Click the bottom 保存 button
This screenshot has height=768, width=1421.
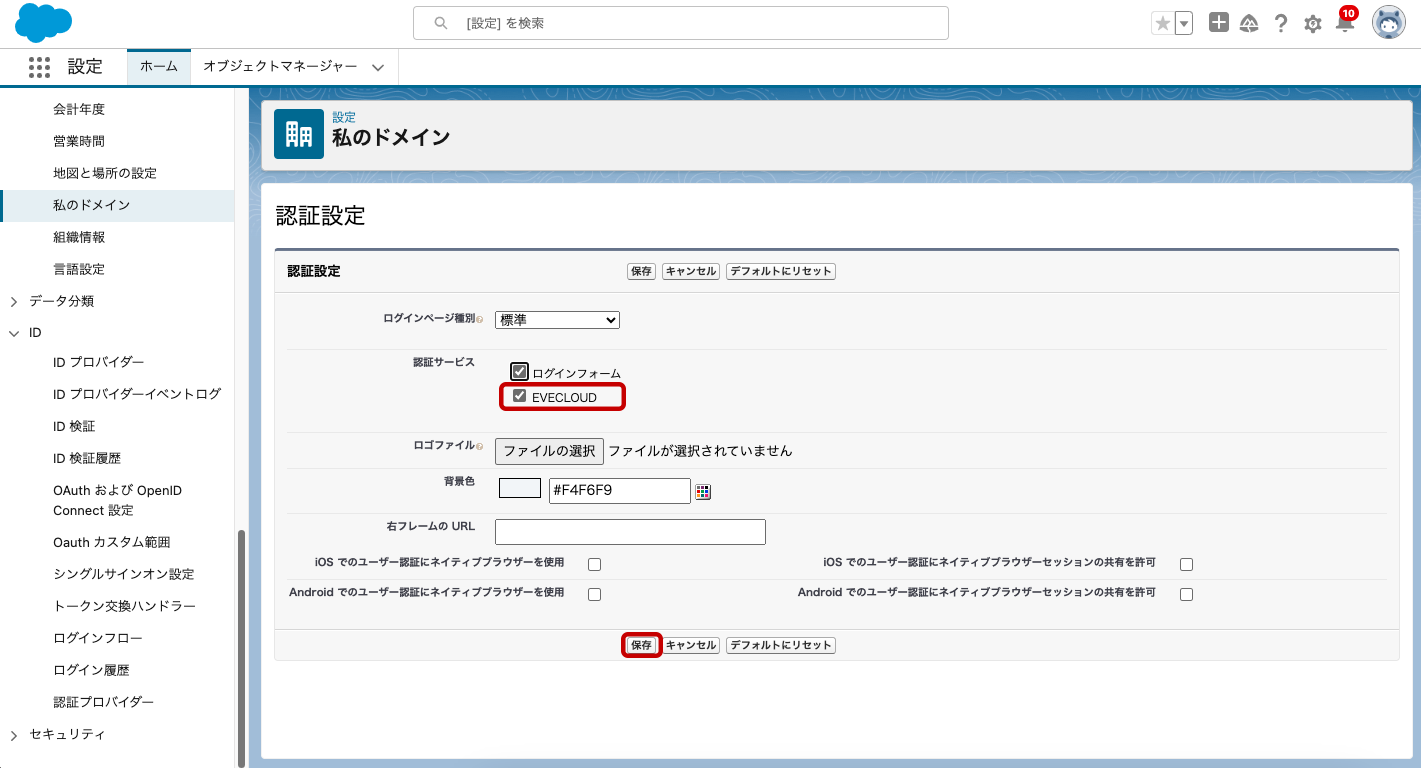(641, 645)
